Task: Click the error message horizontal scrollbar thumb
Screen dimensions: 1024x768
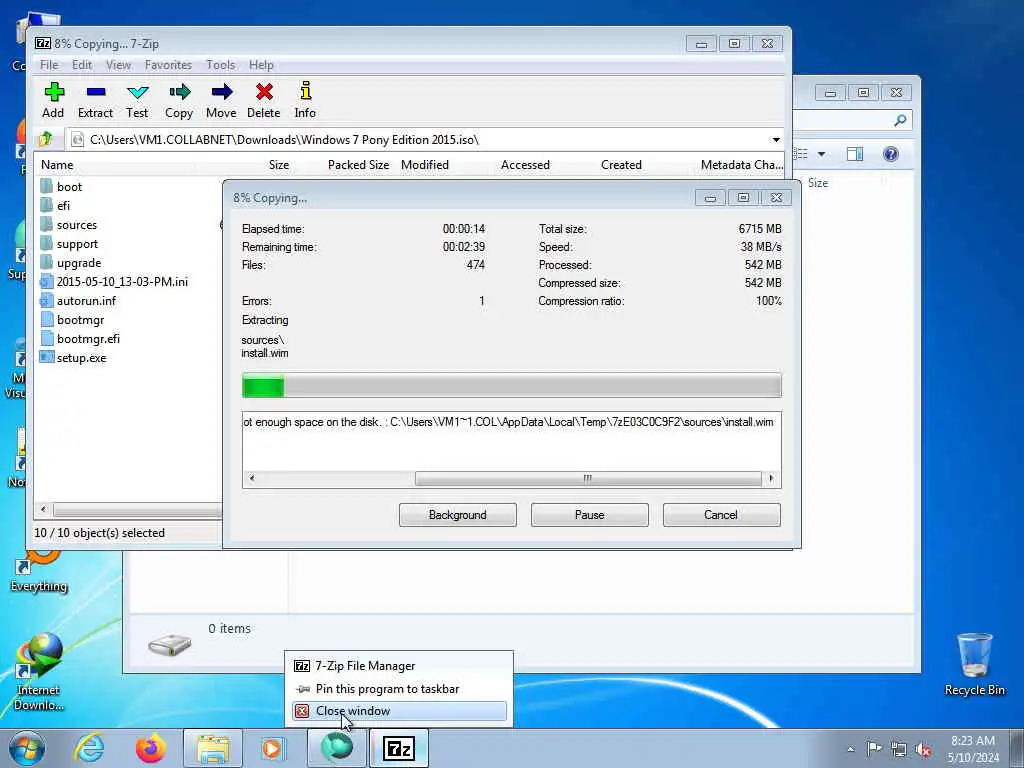Action: point(588,479)
